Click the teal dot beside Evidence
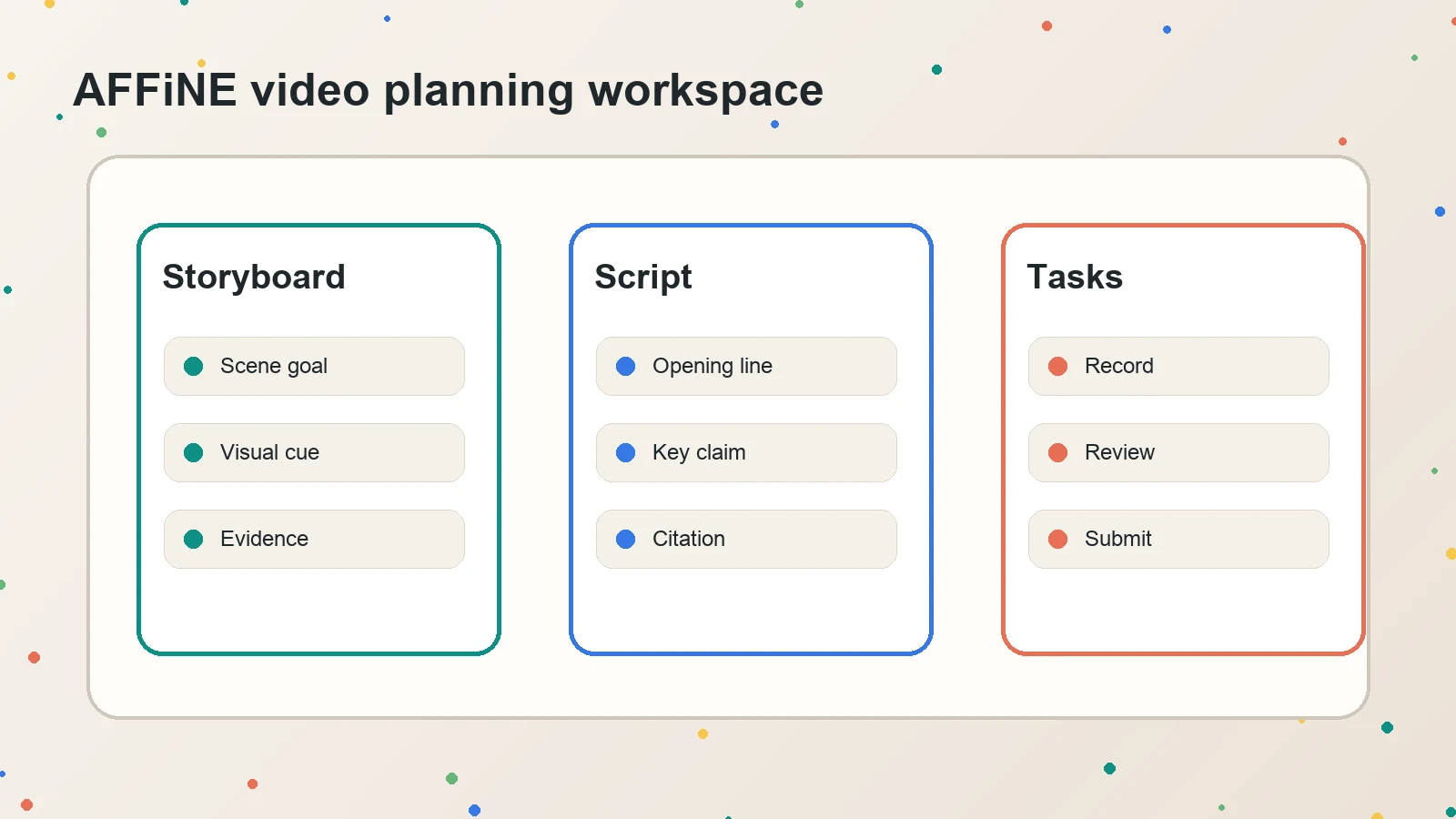 click(x=193, y=539)
